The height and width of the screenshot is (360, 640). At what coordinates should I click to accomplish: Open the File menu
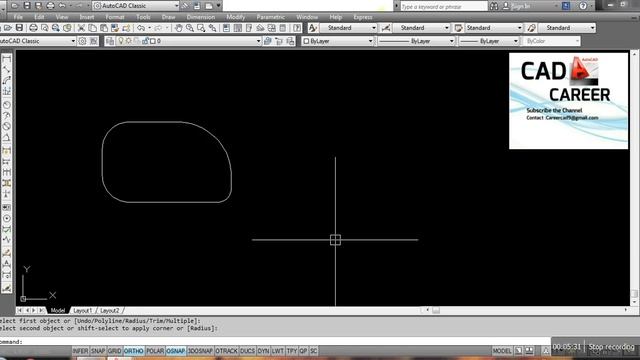coord(18,17)
